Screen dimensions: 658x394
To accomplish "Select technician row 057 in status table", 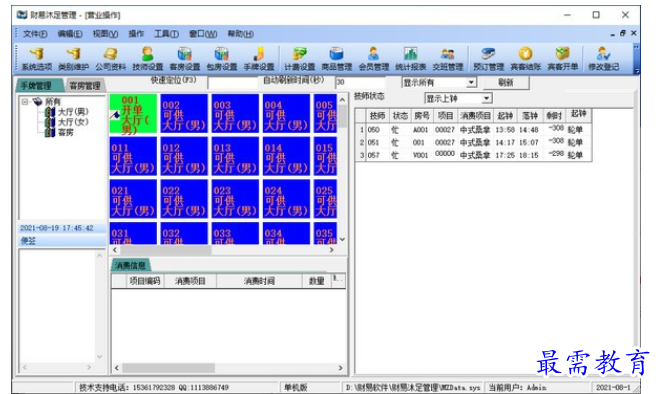I will [x=474, y=155].
